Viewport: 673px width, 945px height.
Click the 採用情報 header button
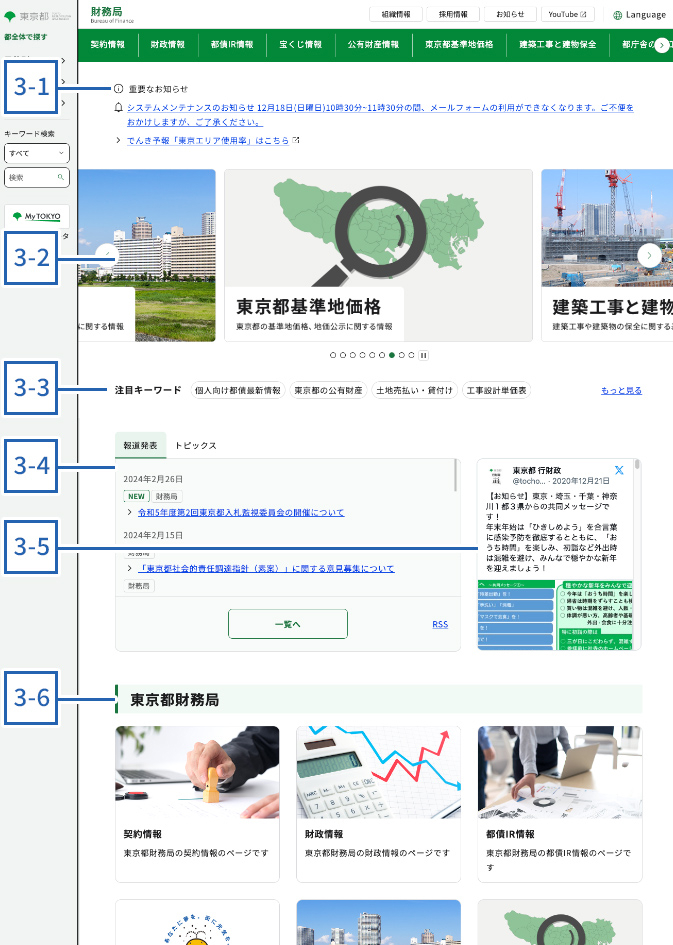453,14
